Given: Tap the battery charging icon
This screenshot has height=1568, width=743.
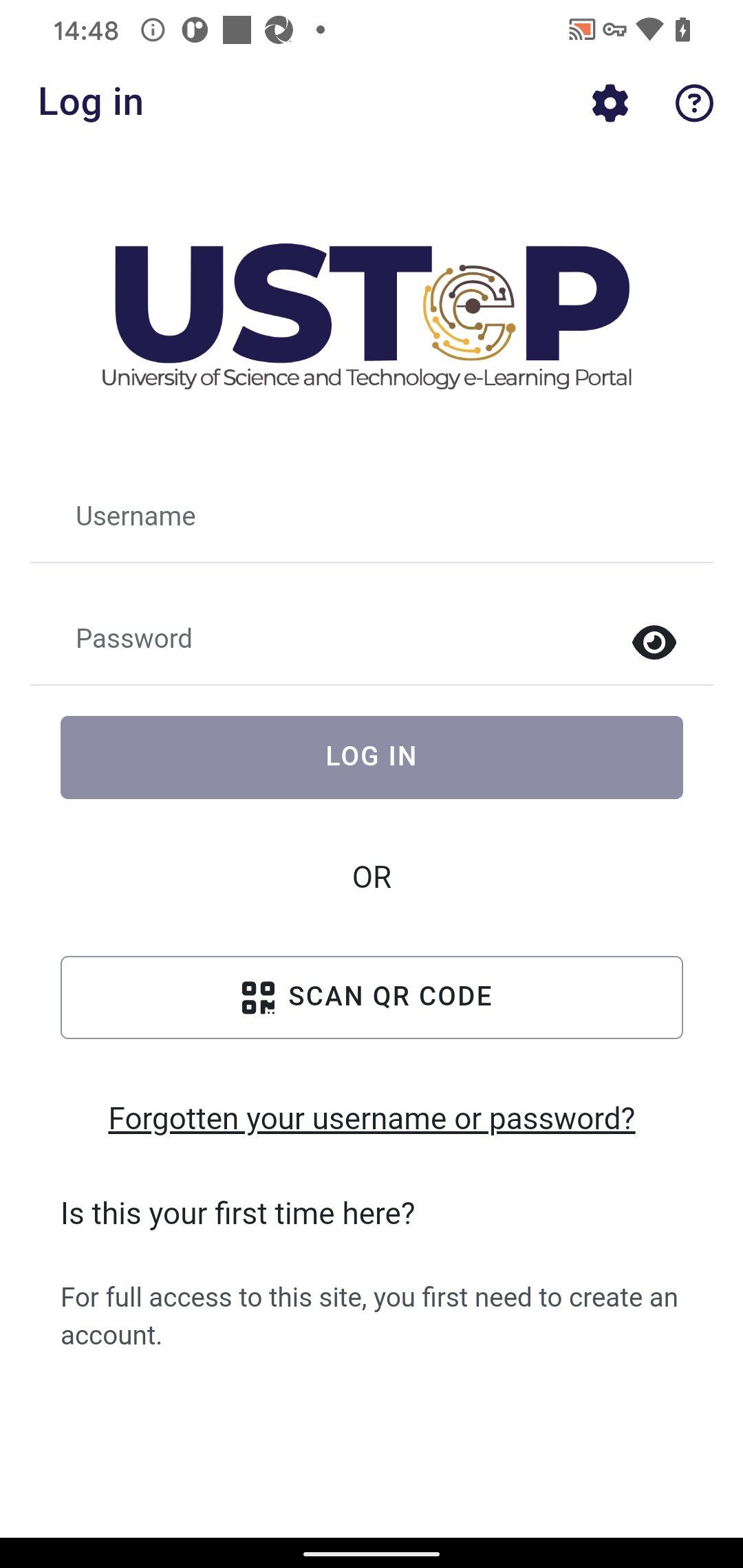Looking at the screenshot, I should click(682, 29).
